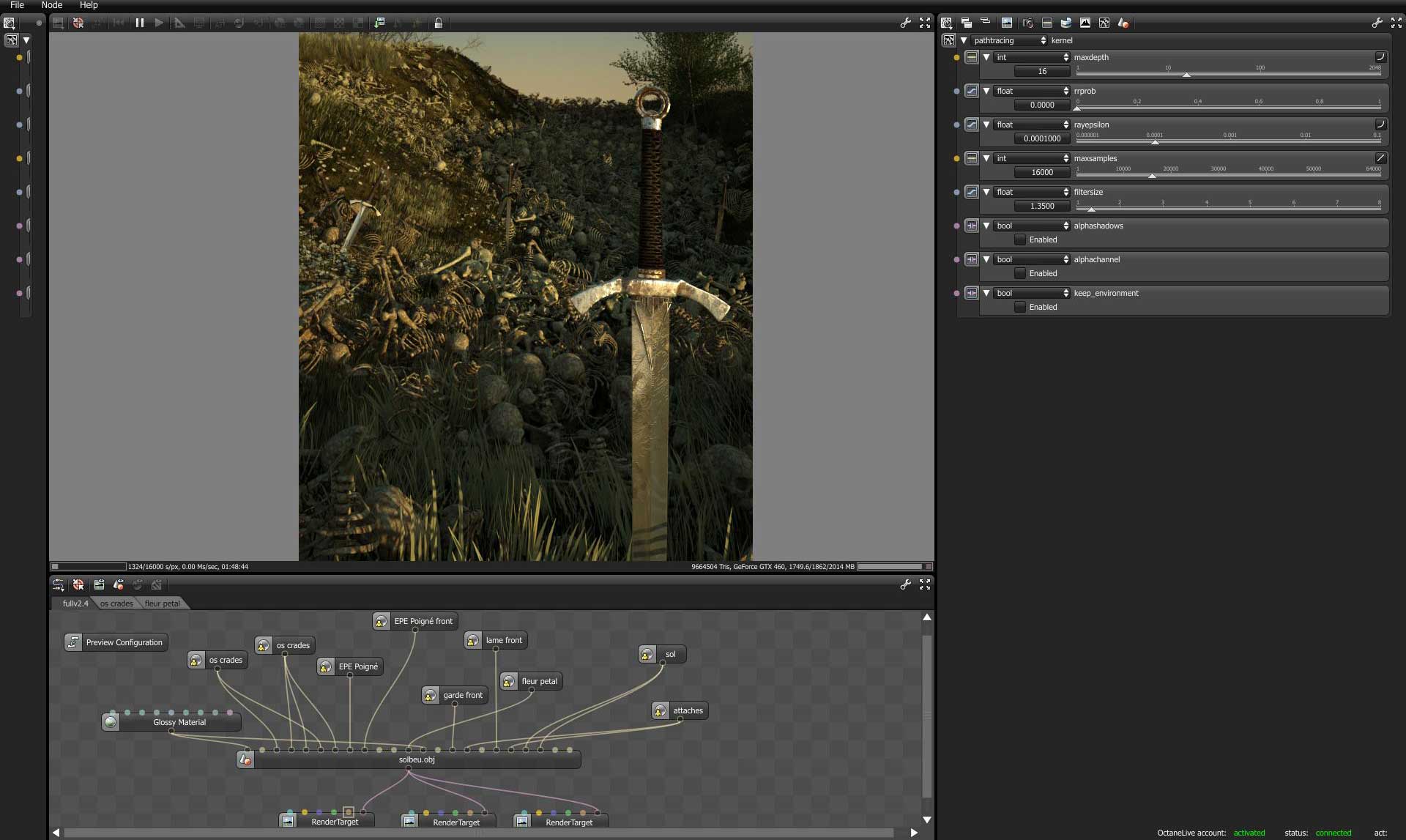This screenshot has width=1406, height=840.
Task: Enable the alphachannel checkbox
Action: click(1020, 273)
